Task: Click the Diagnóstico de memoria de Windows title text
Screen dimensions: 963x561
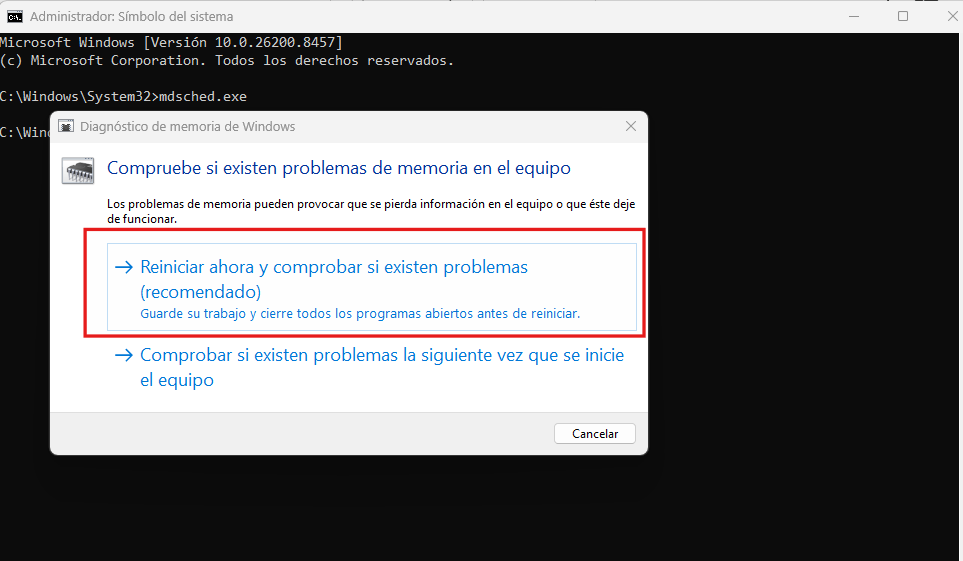Action: (x=187, y=127)
